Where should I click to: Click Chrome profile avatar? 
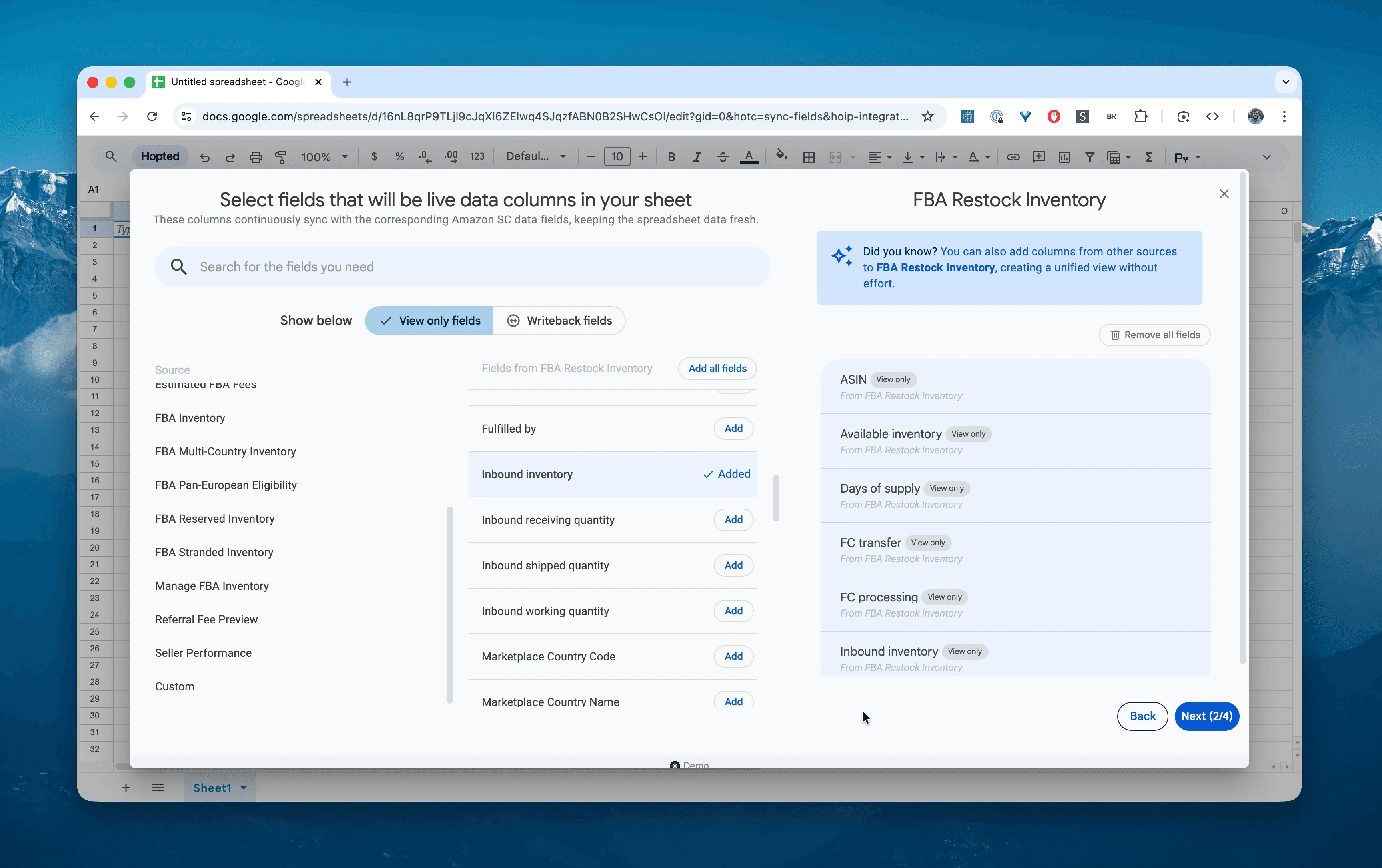[x=1255, y=116]
